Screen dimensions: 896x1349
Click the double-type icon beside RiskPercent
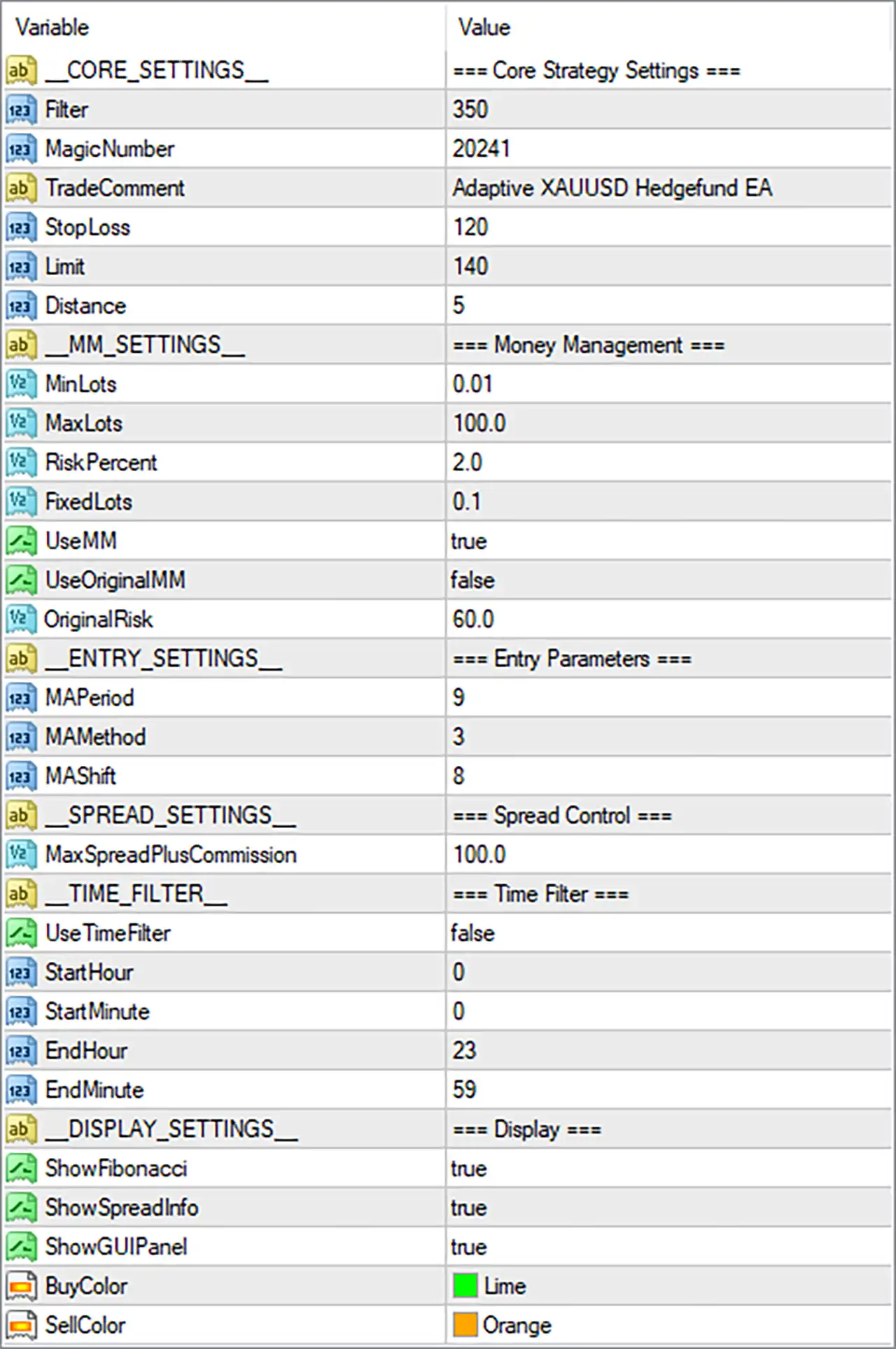[x=20, y=463]
